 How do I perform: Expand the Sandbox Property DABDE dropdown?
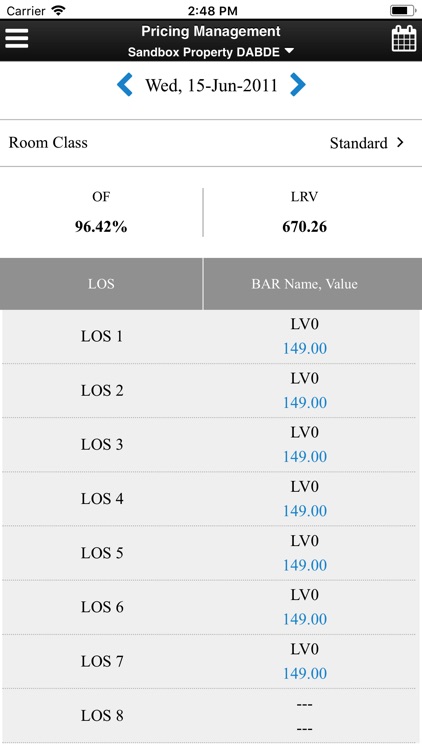coord(211,52)
